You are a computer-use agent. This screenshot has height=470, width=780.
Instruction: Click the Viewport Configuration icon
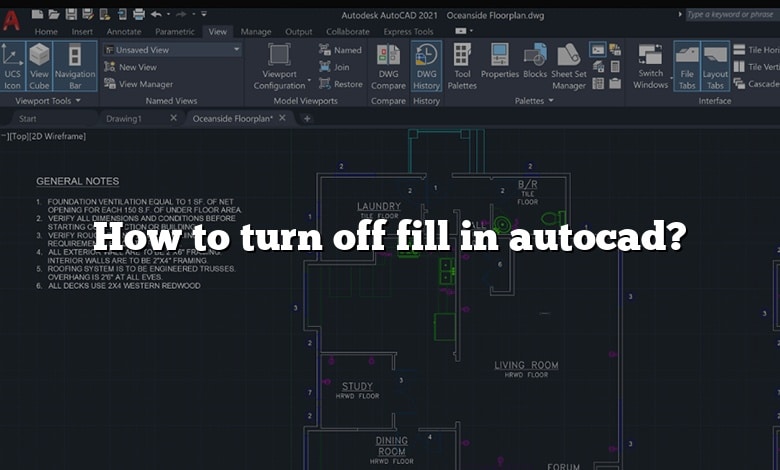point(279,55)
